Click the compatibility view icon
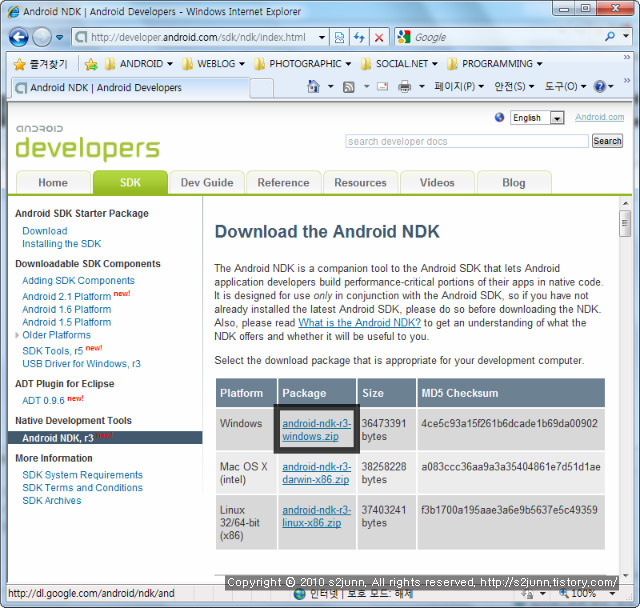The width and height of the screenshot is (640, 608). [x=339, y=37]
